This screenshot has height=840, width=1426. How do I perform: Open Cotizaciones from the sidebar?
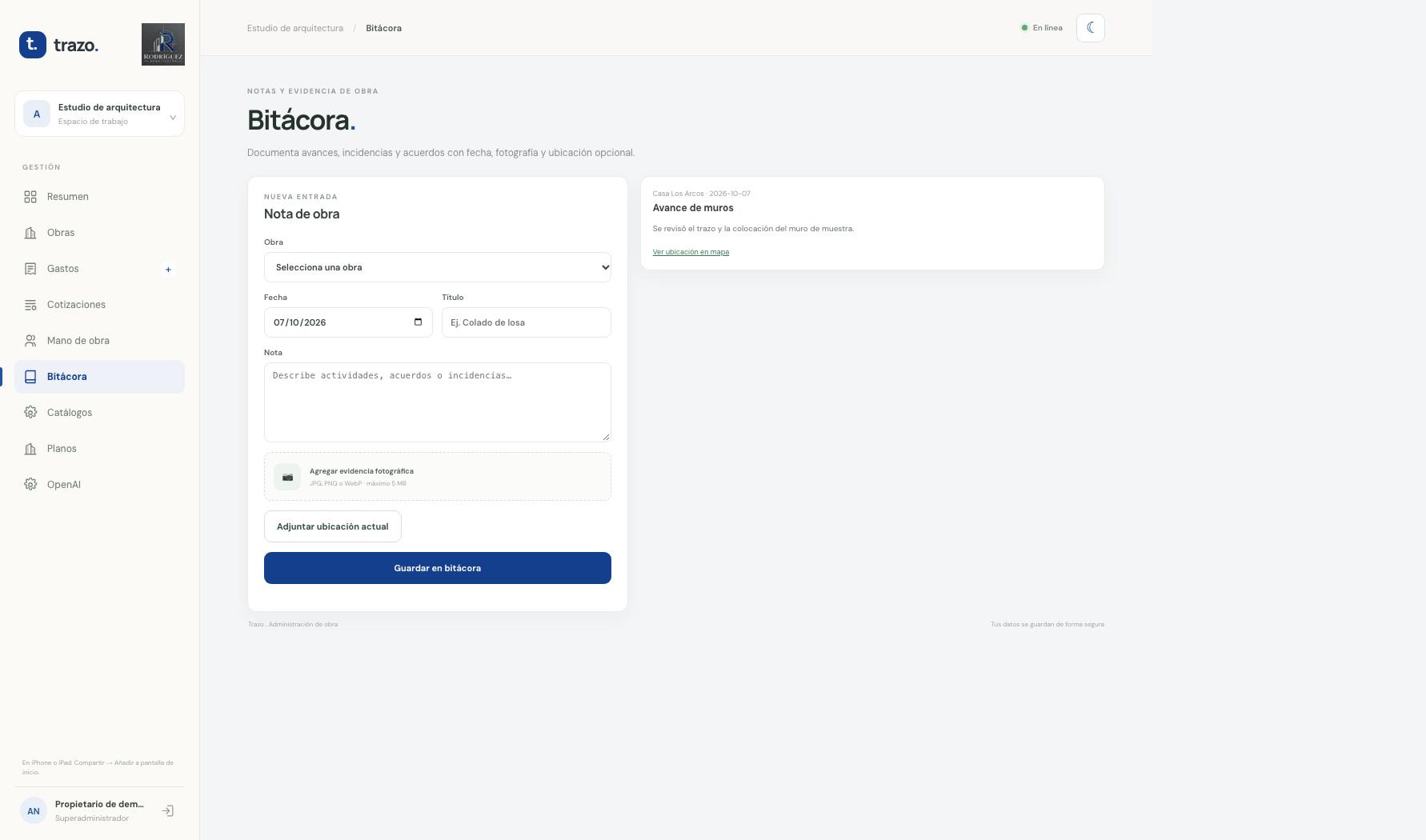99,305
